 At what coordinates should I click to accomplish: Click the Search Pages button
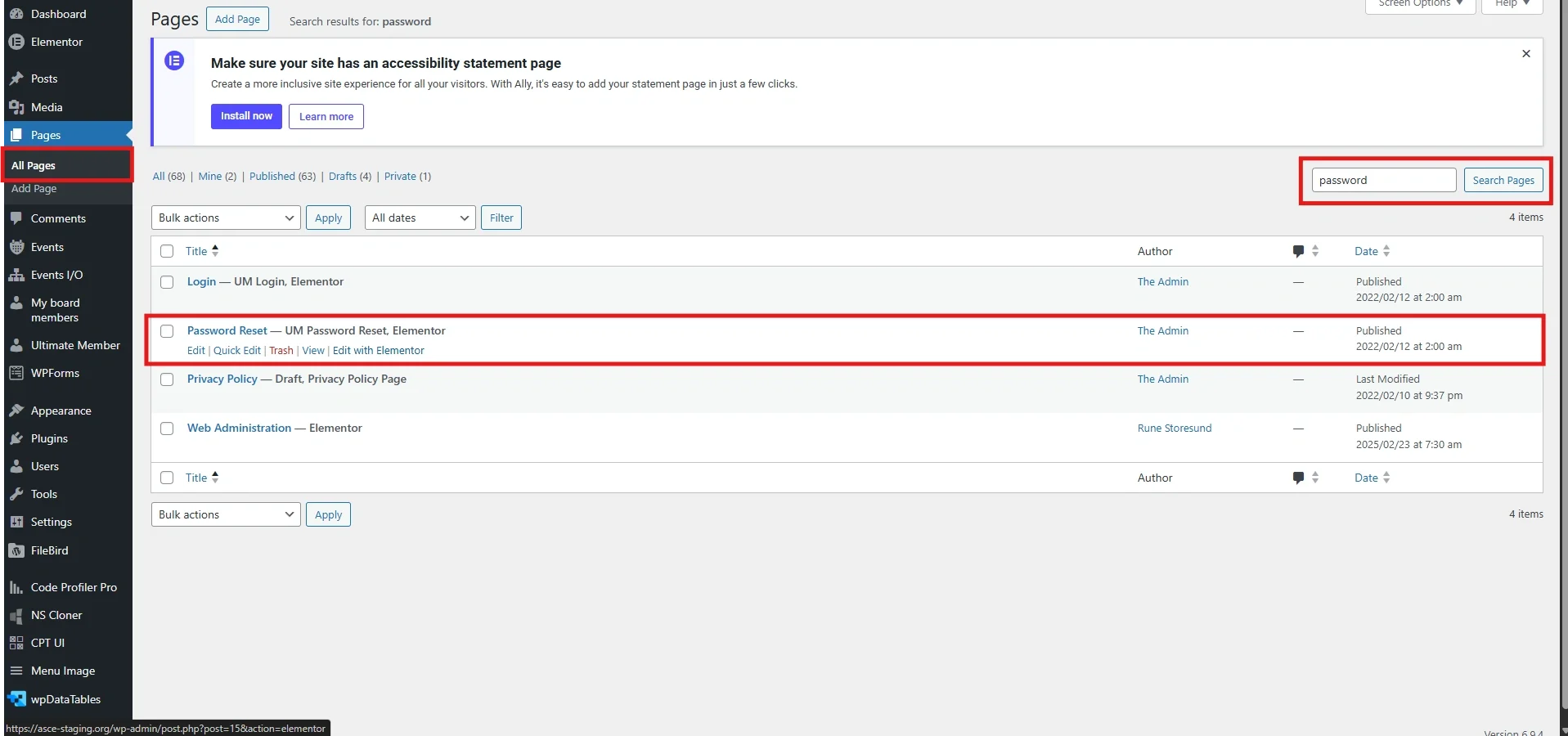pyautogui.click(x=1503, y=180)
